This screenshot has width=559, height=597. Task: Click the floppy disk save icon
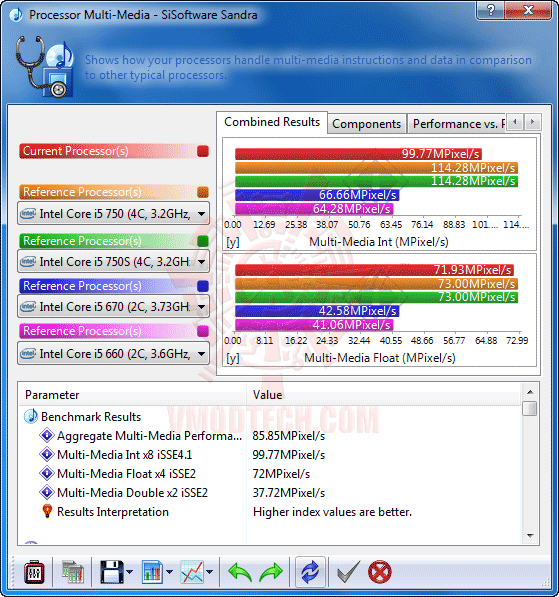coord(112,572)
